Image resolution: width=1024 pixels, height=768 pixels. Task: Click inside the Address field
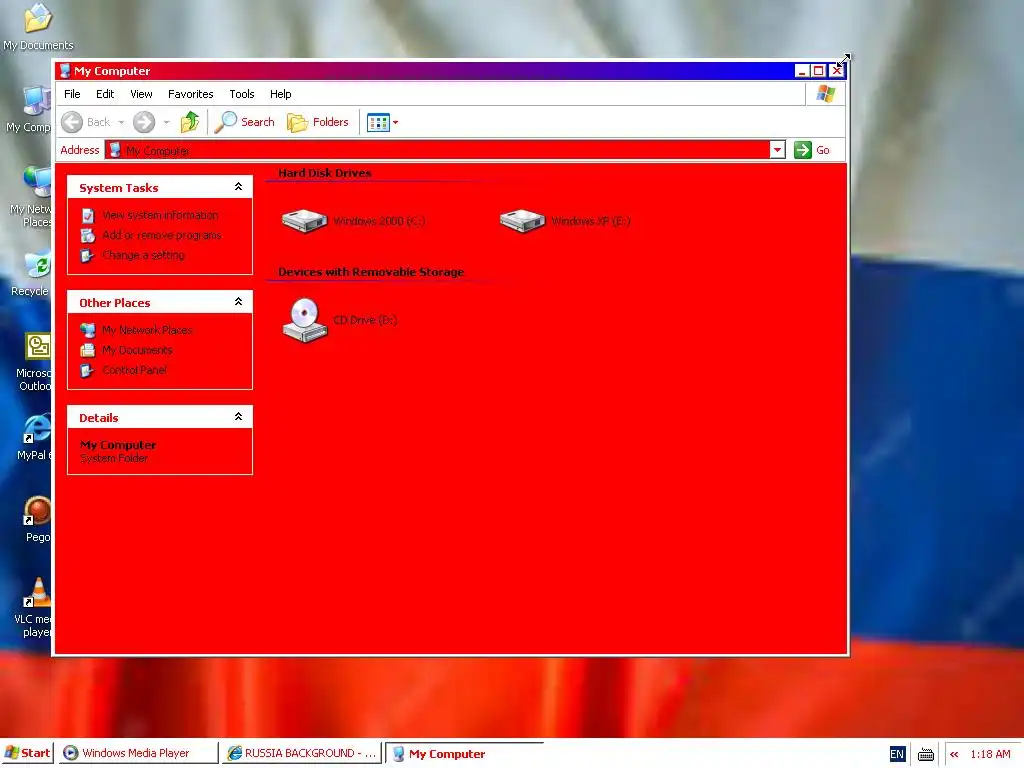tap(438, 150)
